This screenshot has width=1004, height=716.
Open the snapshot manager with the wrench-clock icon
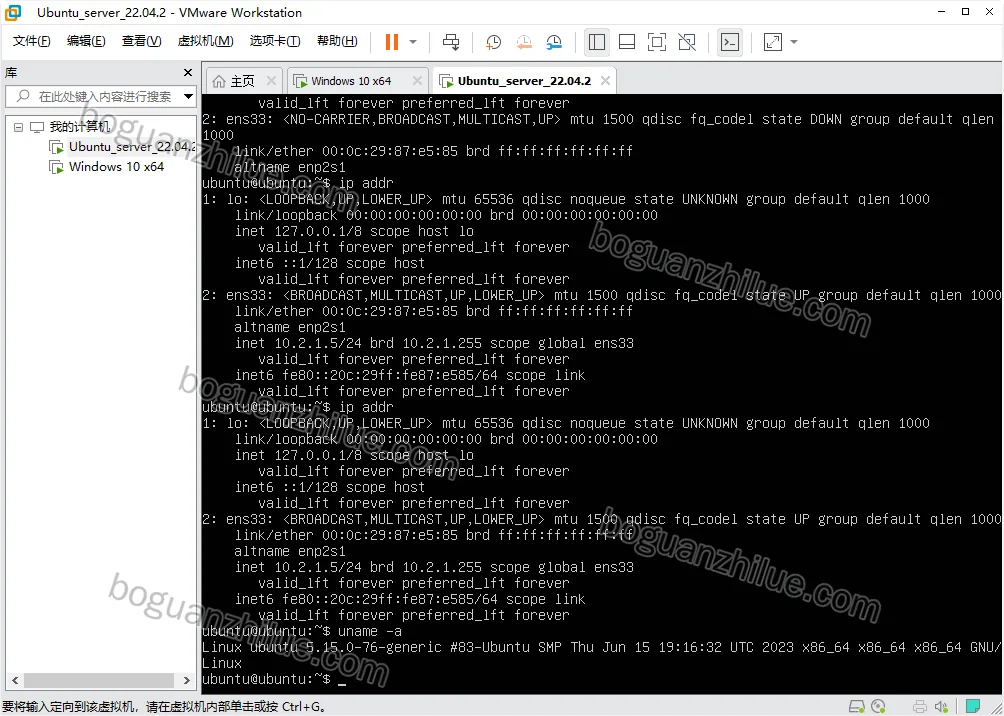tap(555, 42)
